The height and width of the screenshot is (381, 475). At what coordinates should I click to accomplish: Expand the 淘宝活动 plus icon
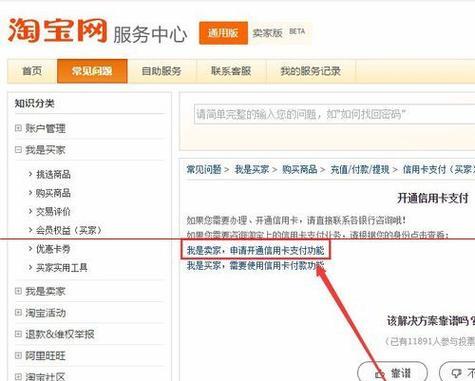tap(18, 312)
